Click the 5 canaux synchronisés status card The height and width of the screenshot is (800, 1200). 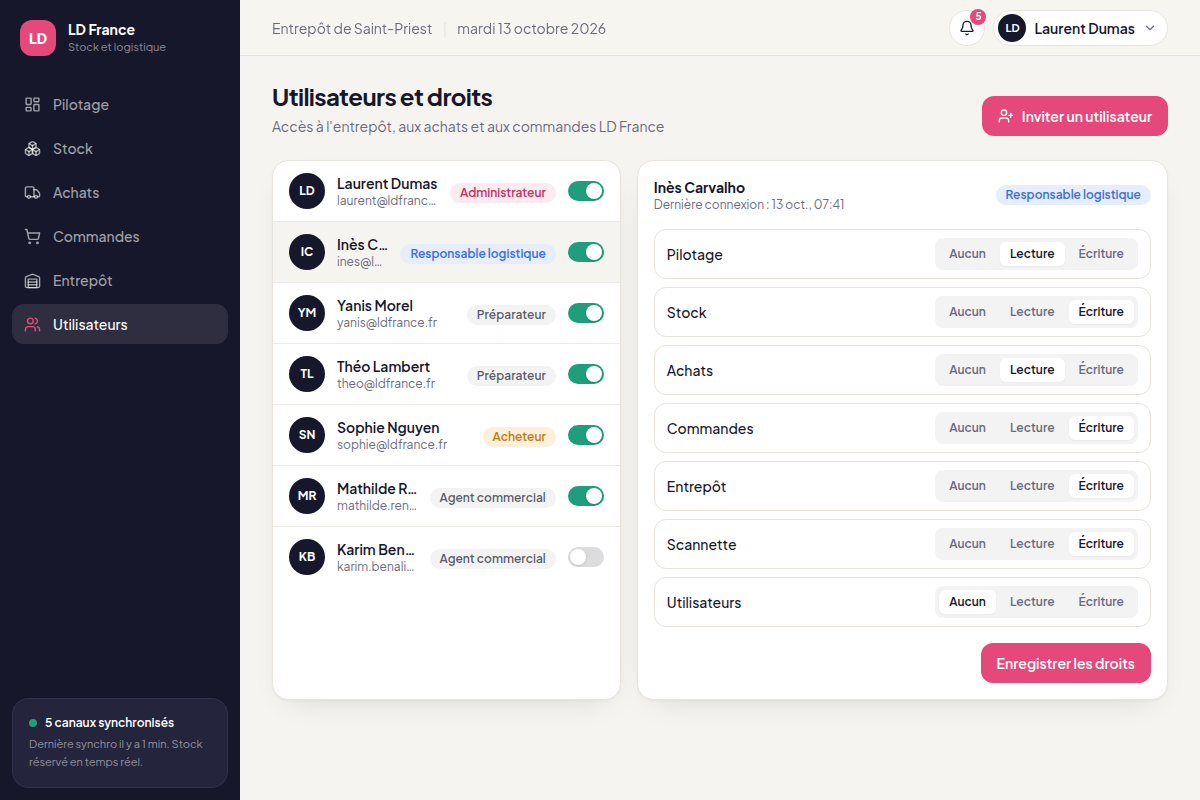[120, 743]
